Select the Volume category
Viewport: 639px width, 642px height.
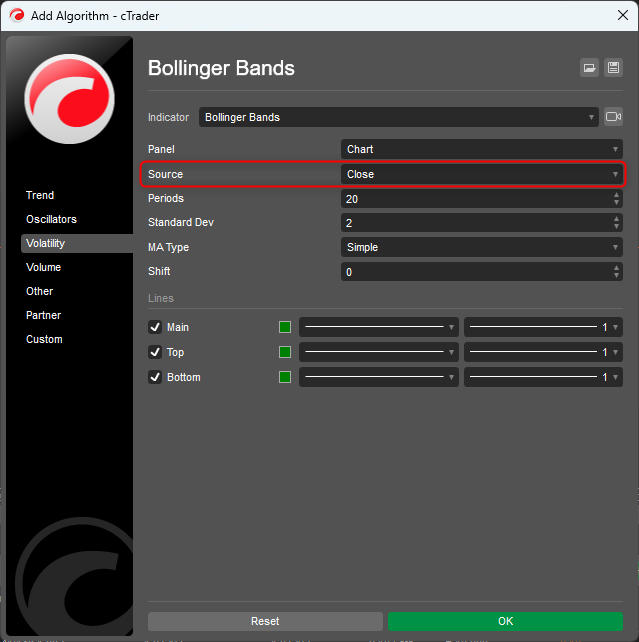tap(43, 267)
